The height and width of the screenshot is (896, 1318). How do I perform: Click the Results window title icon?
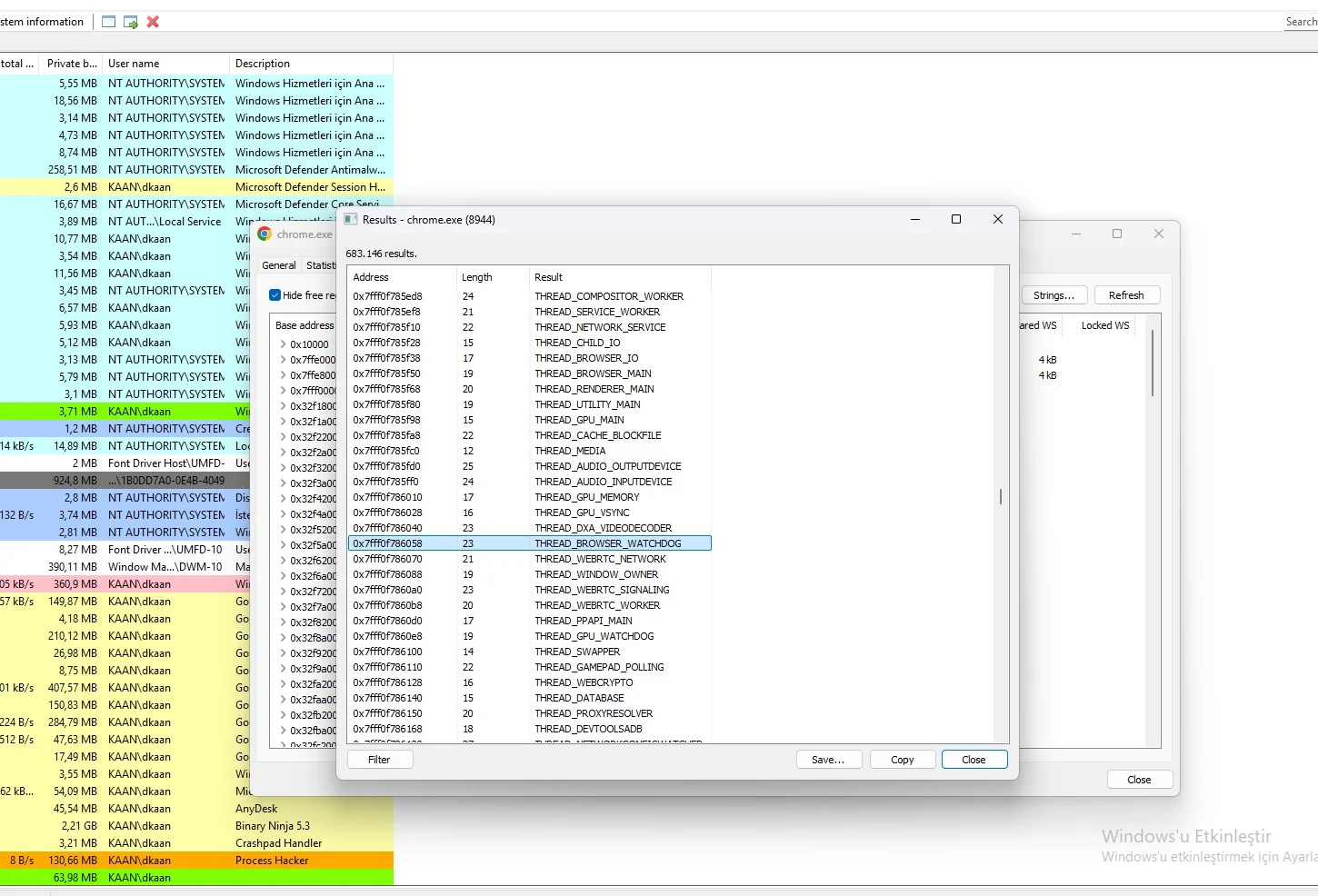[351, 220]
